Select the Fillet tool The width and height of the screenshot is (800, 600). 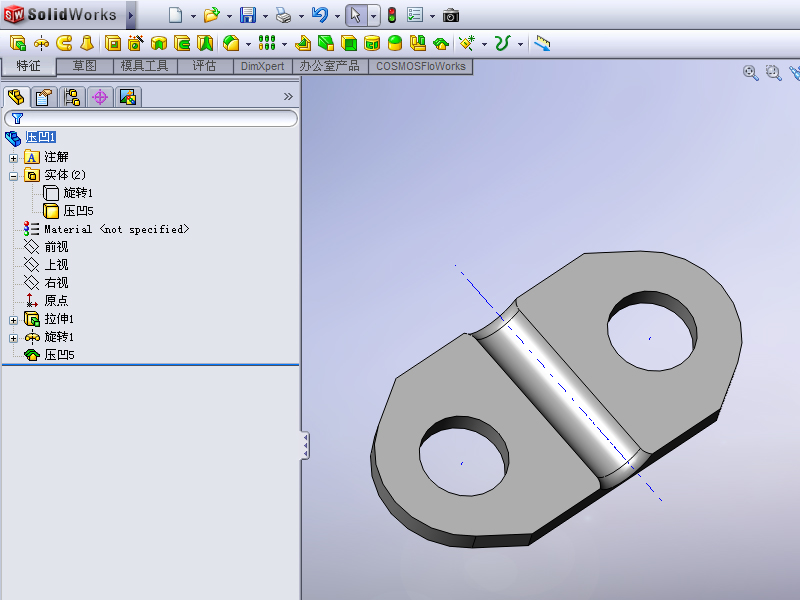[231, 43]
